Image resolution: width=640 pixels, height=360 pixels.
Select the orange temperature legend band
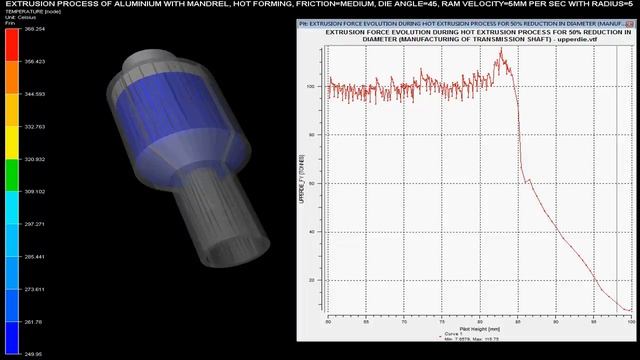tap(12, 78)
